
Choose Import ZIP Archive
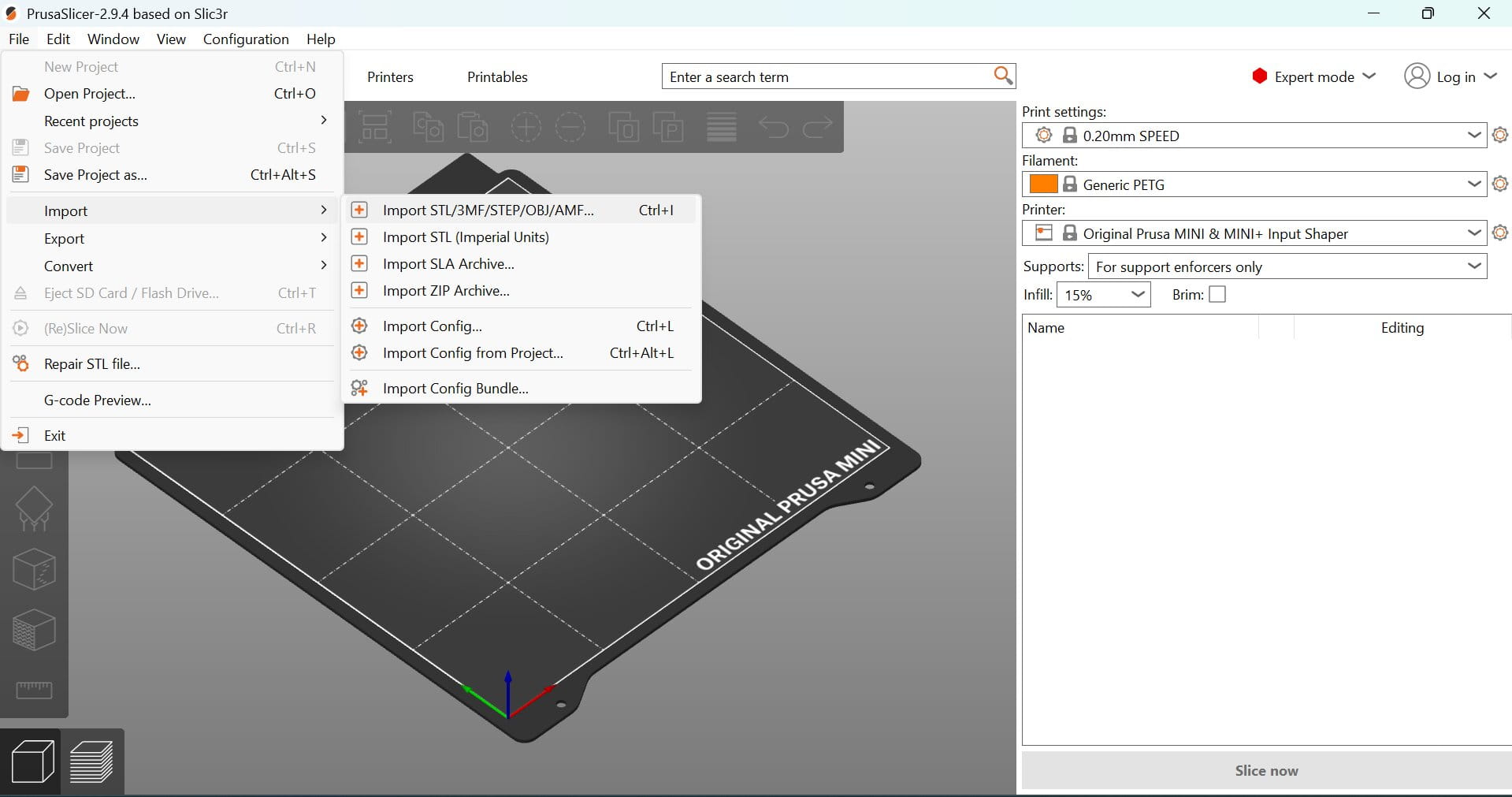(x=522, y=290)
